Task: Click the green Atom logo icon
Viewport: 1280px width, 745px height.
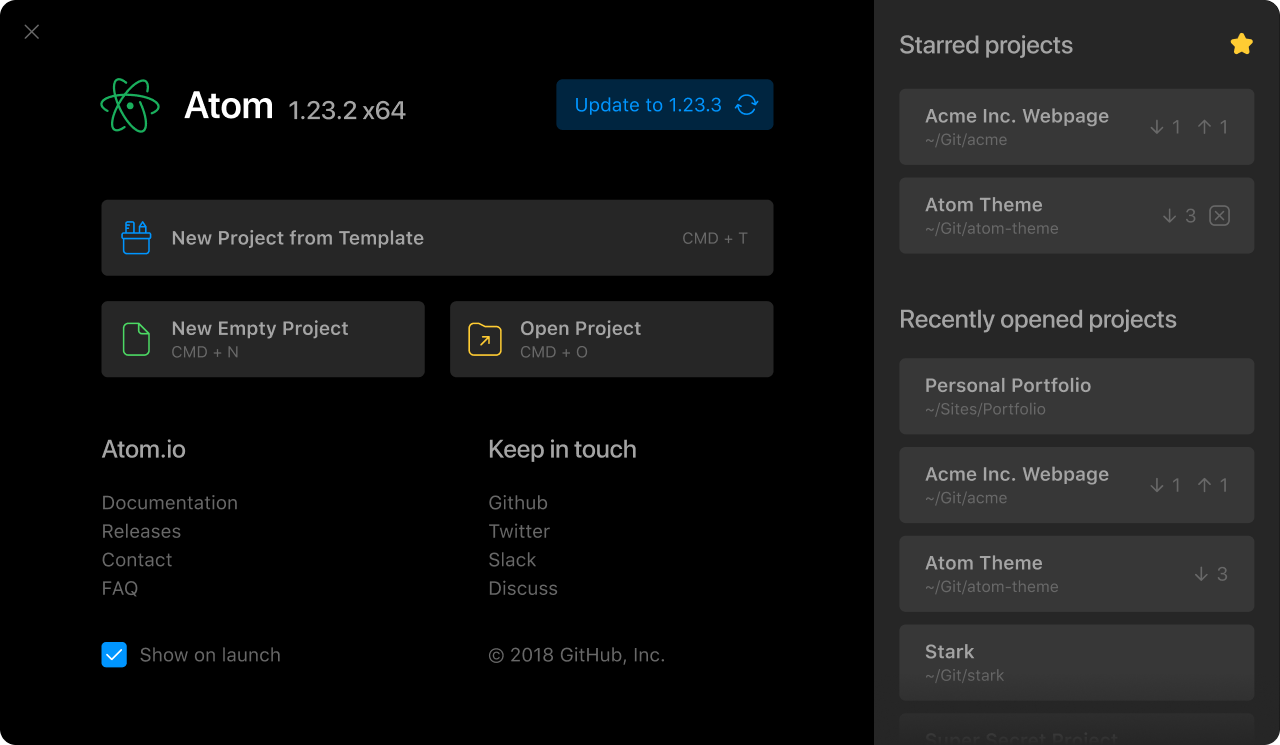Action: [130, 105]
